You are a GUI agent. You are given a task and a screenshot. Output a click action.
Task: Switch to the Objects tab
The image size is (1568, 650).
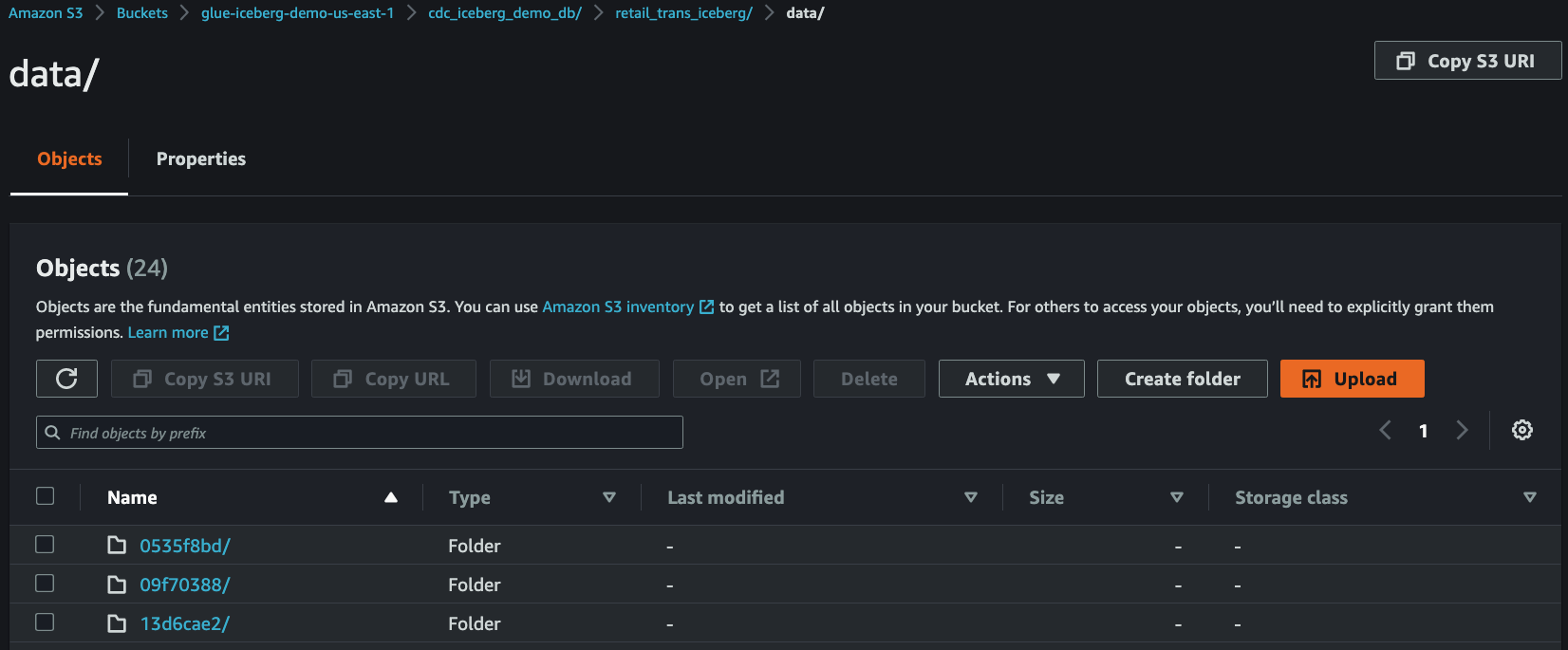[69, 158]
